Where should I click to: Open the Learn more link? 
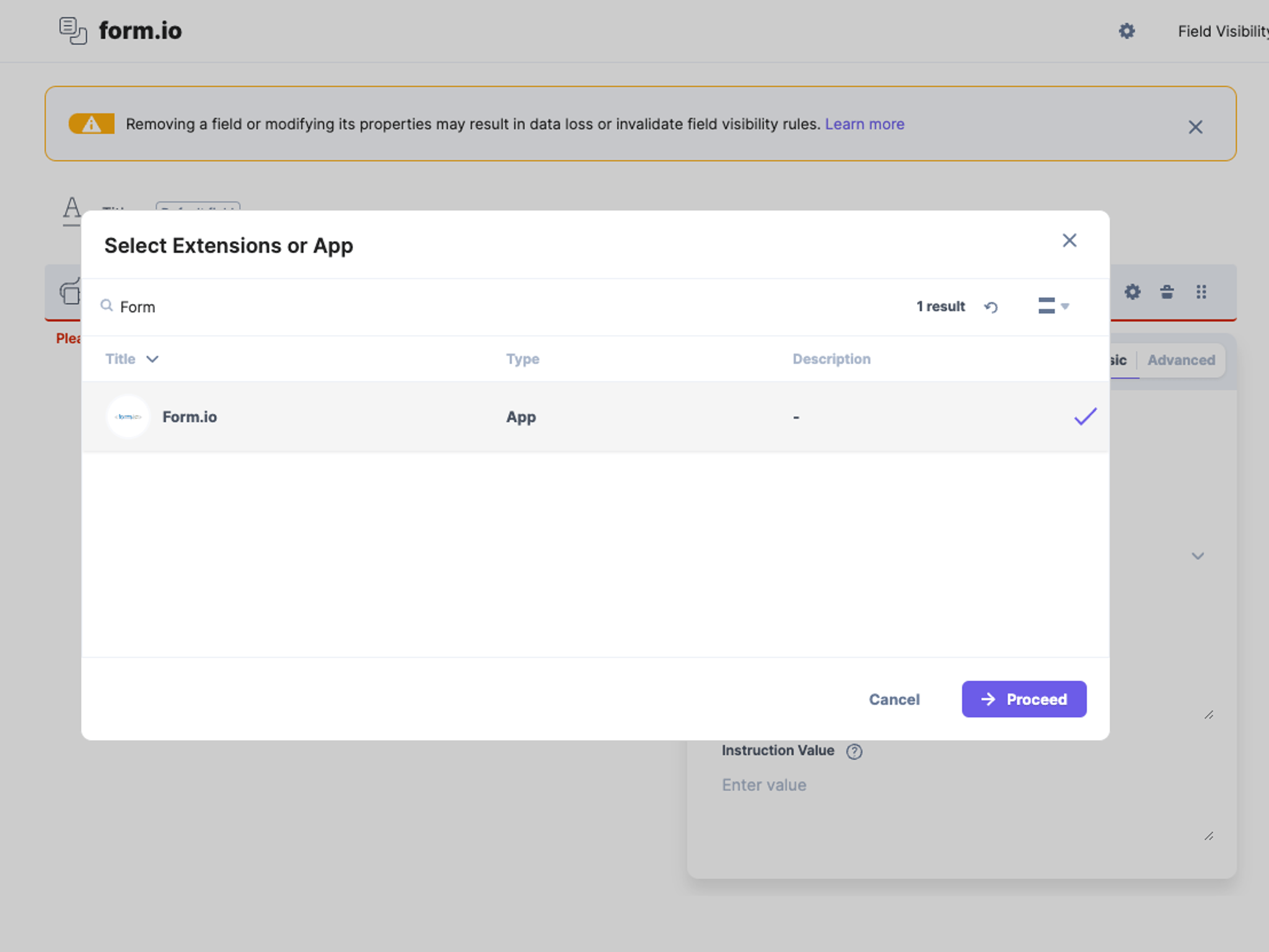pyautogui.click(x=864, y=124)
